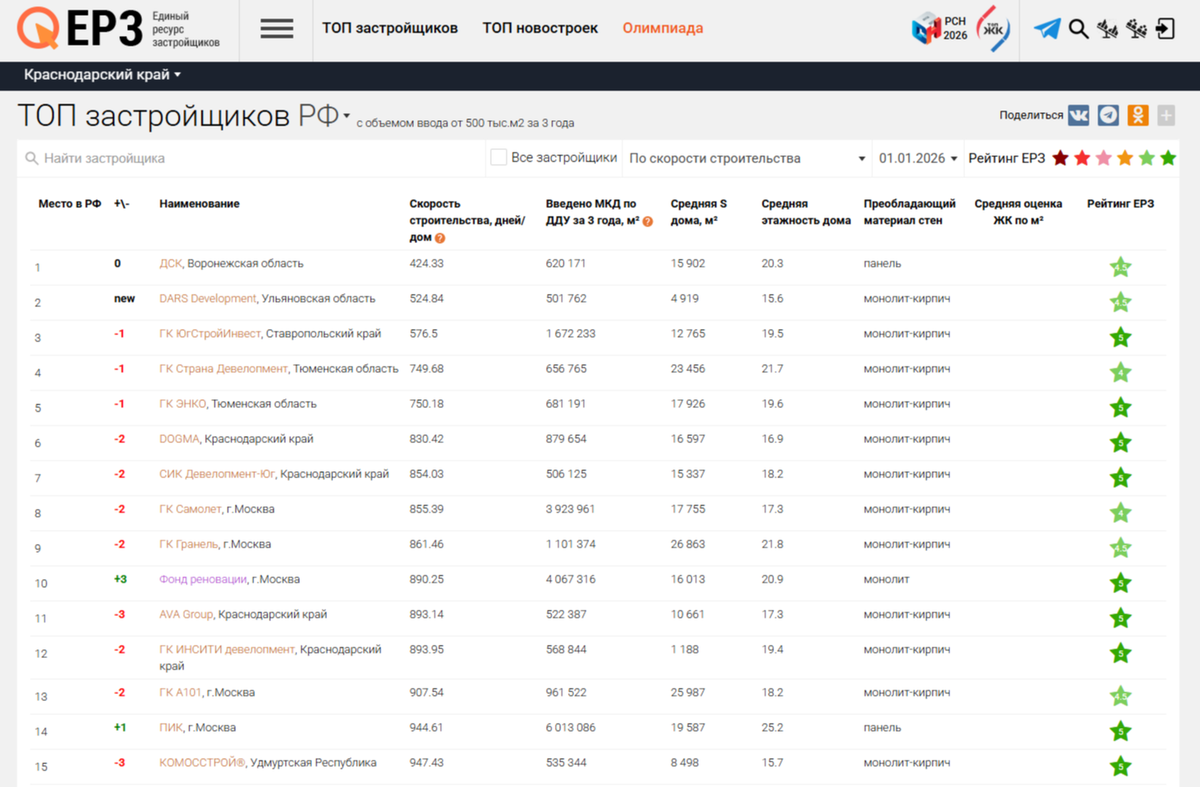Share the page via Odnoklassniki icon

[x=1138, y=115]
